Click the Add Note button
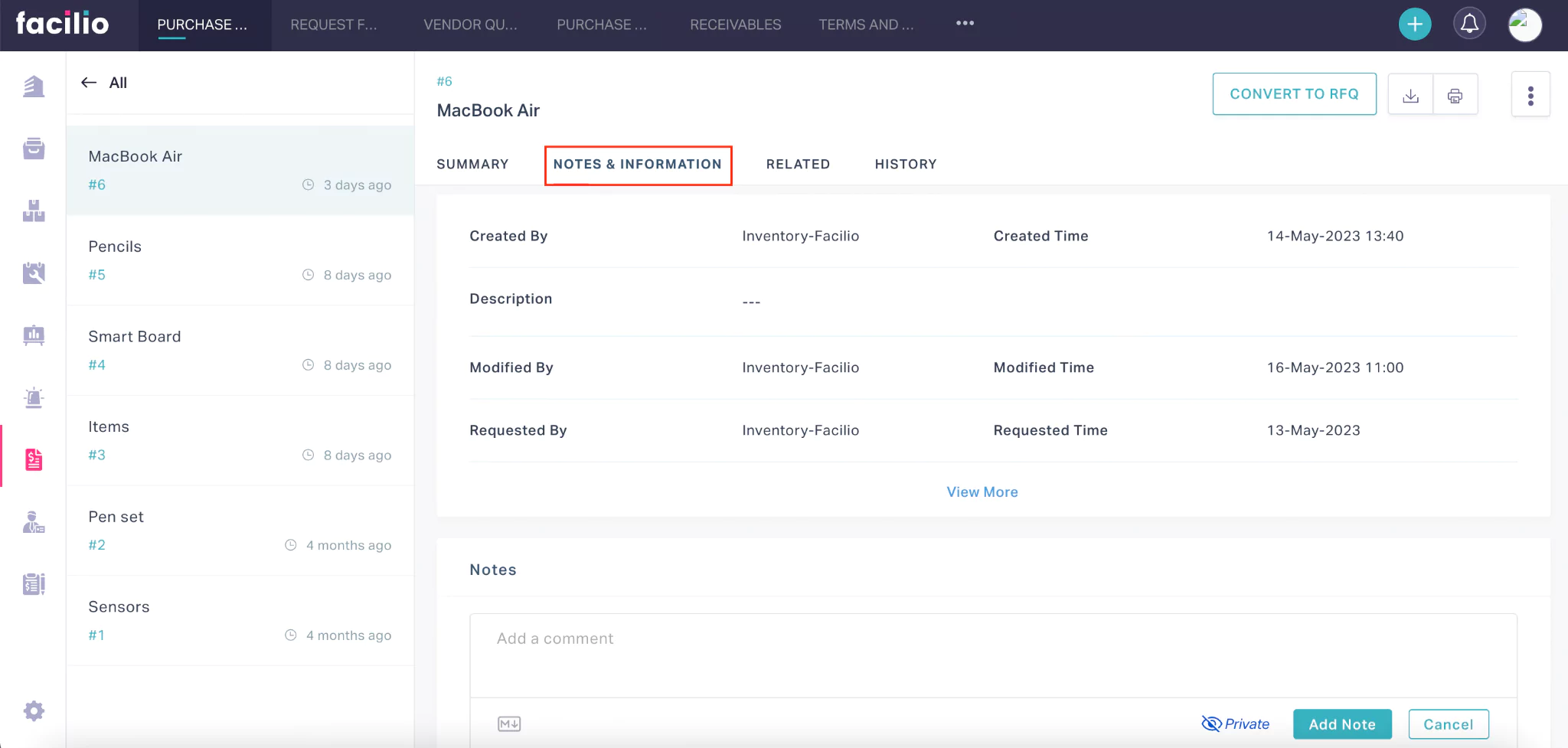Screen dimensions: 1568x748 click(1342, 724)
